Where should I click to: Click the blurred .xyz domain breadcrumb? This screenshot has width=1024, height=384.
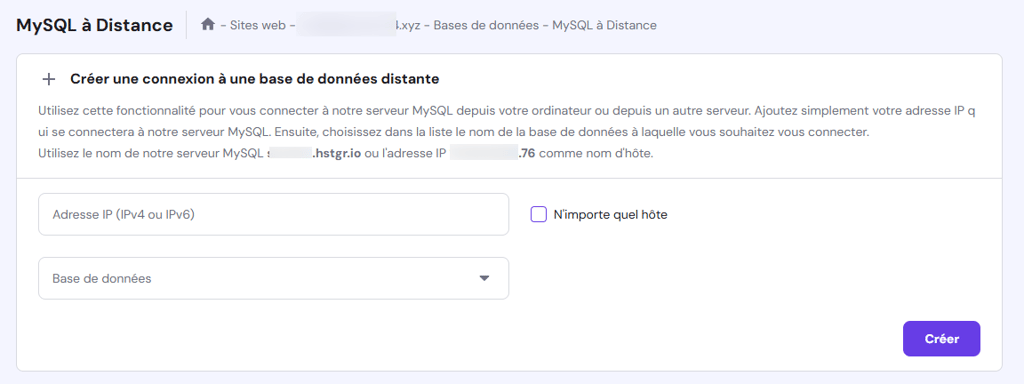click(x=359, y=25)
